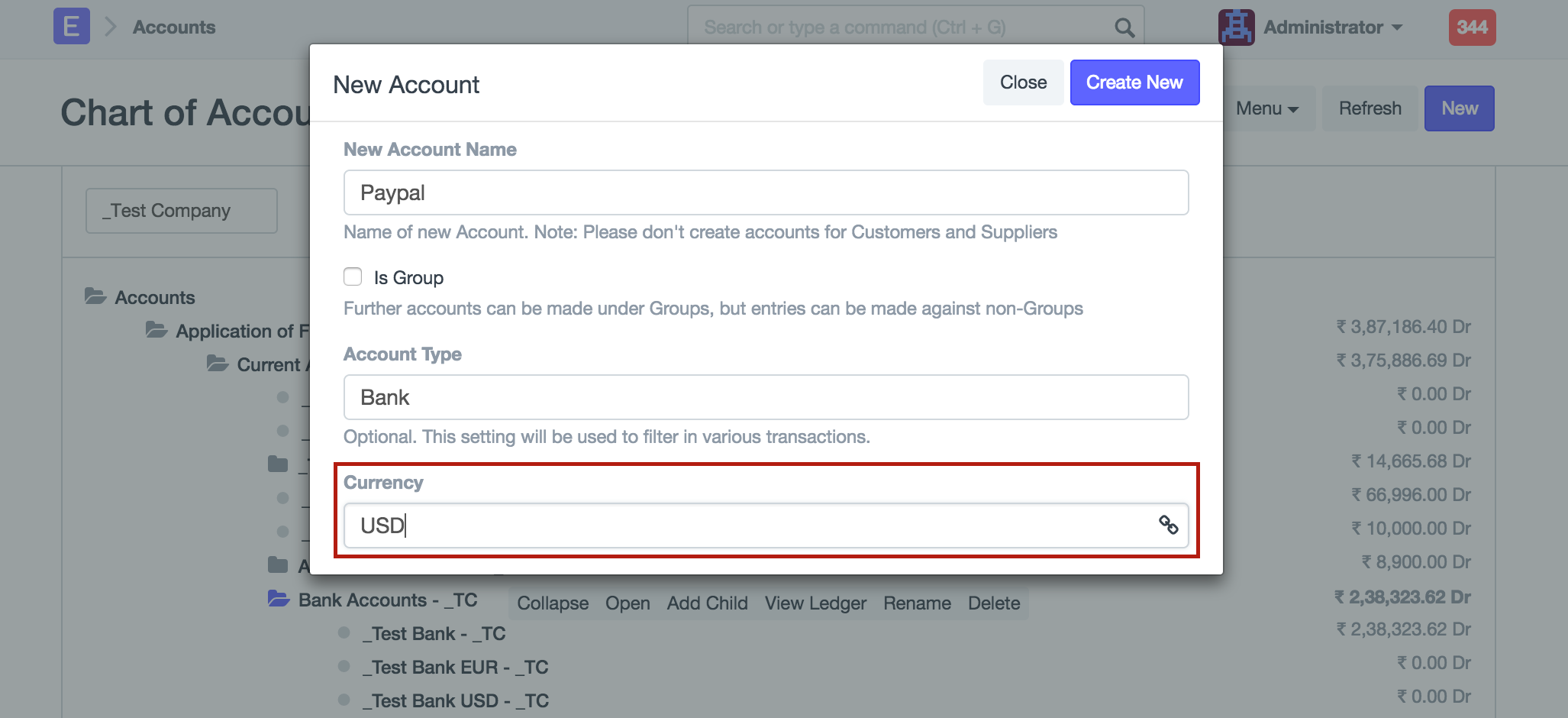
Task: Click the root Accounts folder icon
Action: click(95, 296)
